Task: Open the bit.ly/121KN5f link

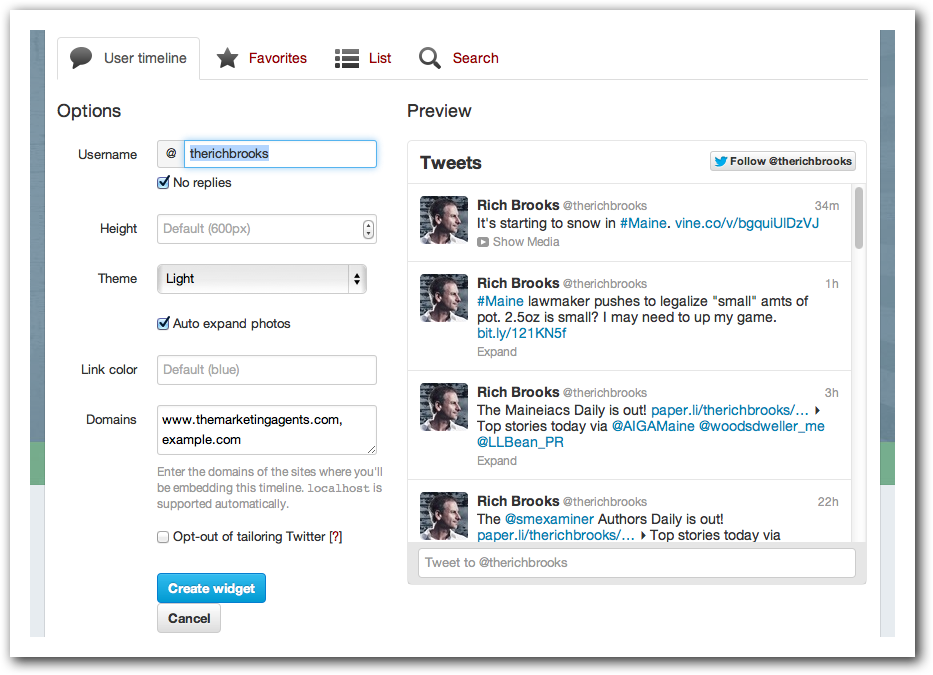Action: pyautogui.click(x=521, y=333)
